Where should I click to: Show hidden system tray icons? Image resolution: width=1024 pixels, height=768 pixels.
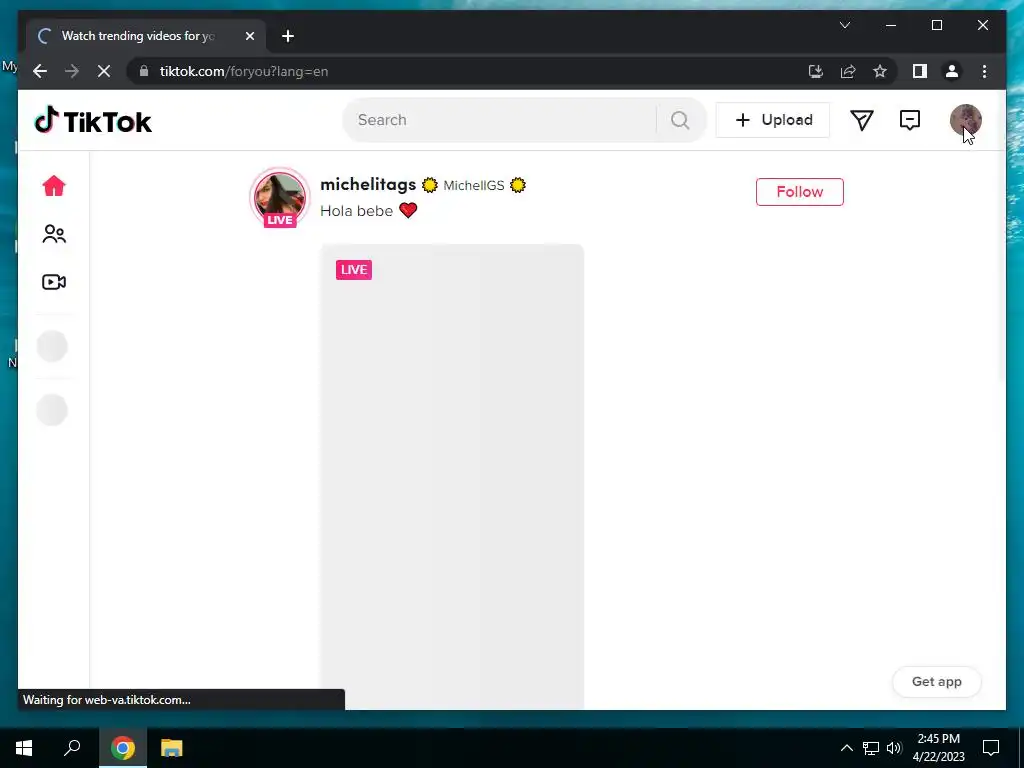click(846, 748)
